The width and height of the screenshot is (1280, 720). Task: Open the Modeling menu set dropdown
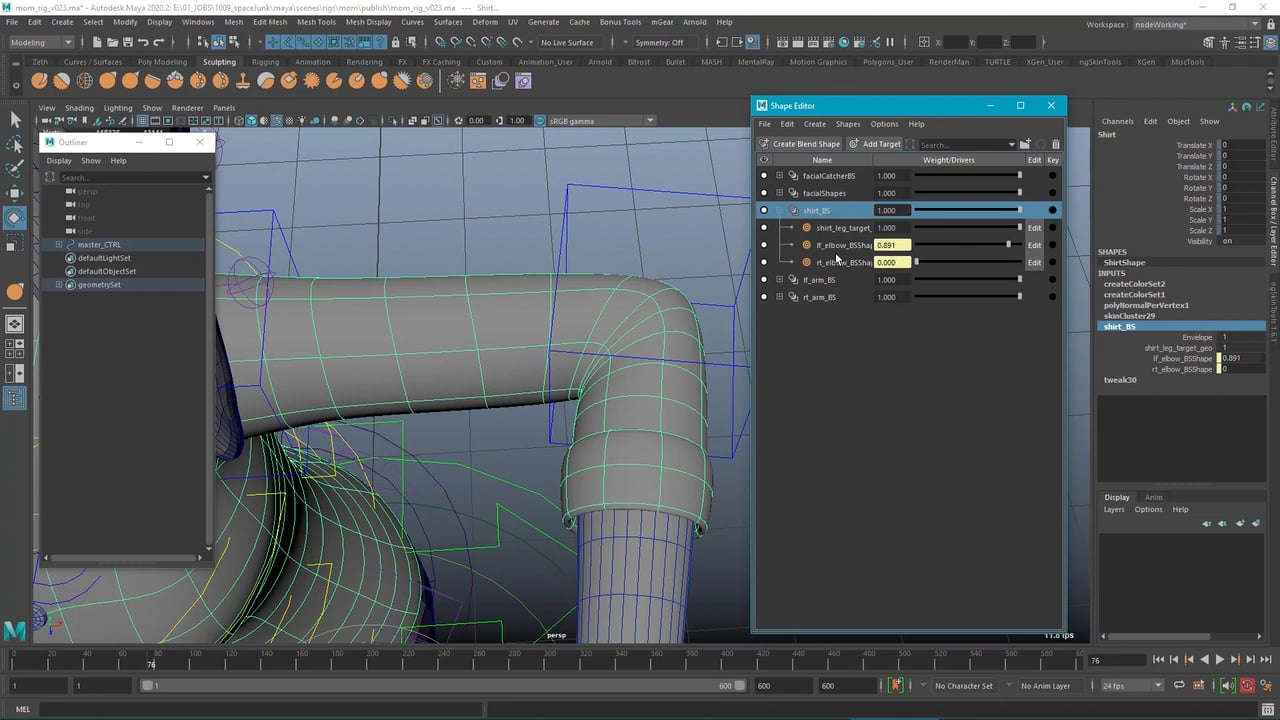click(41, 42)
